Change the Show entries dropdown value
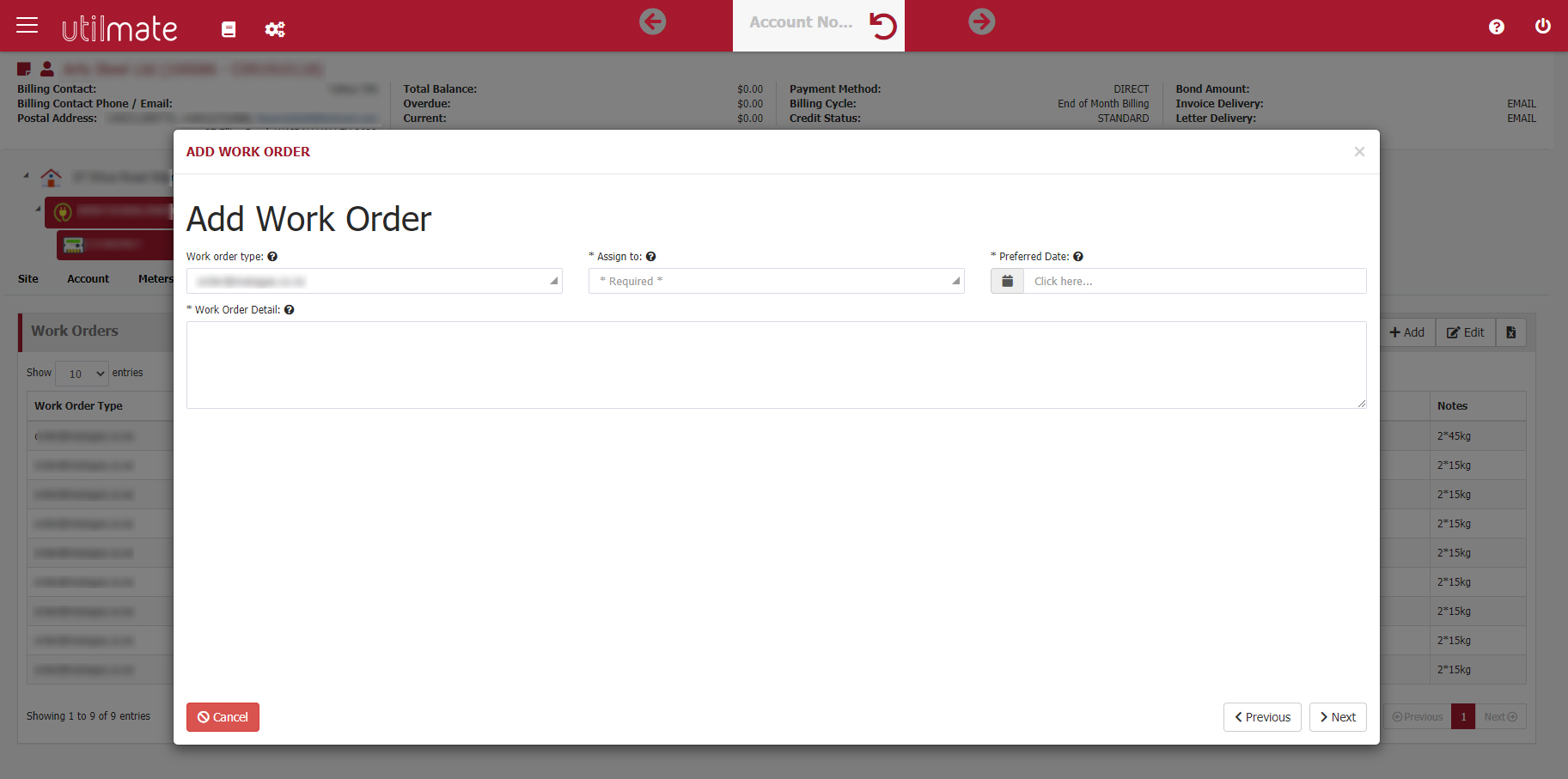The image size is (1568, 779). tap(82, 373)
